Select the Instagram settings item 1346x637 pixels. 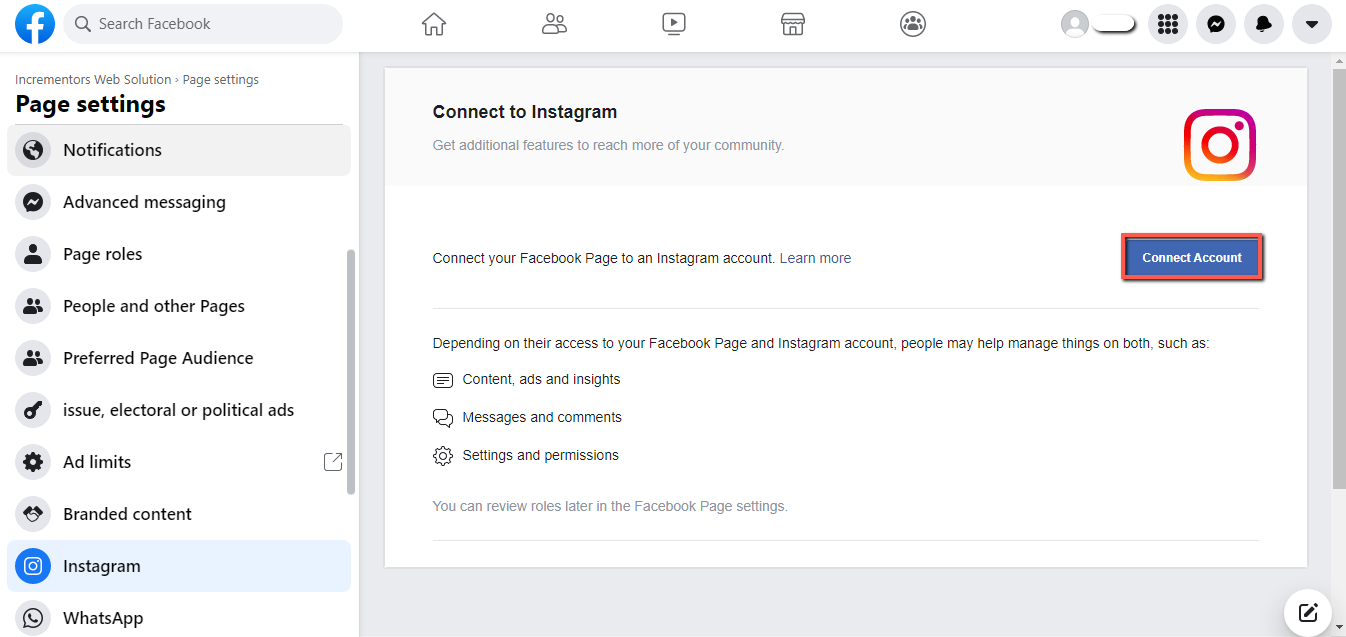(x=179, y=566)
